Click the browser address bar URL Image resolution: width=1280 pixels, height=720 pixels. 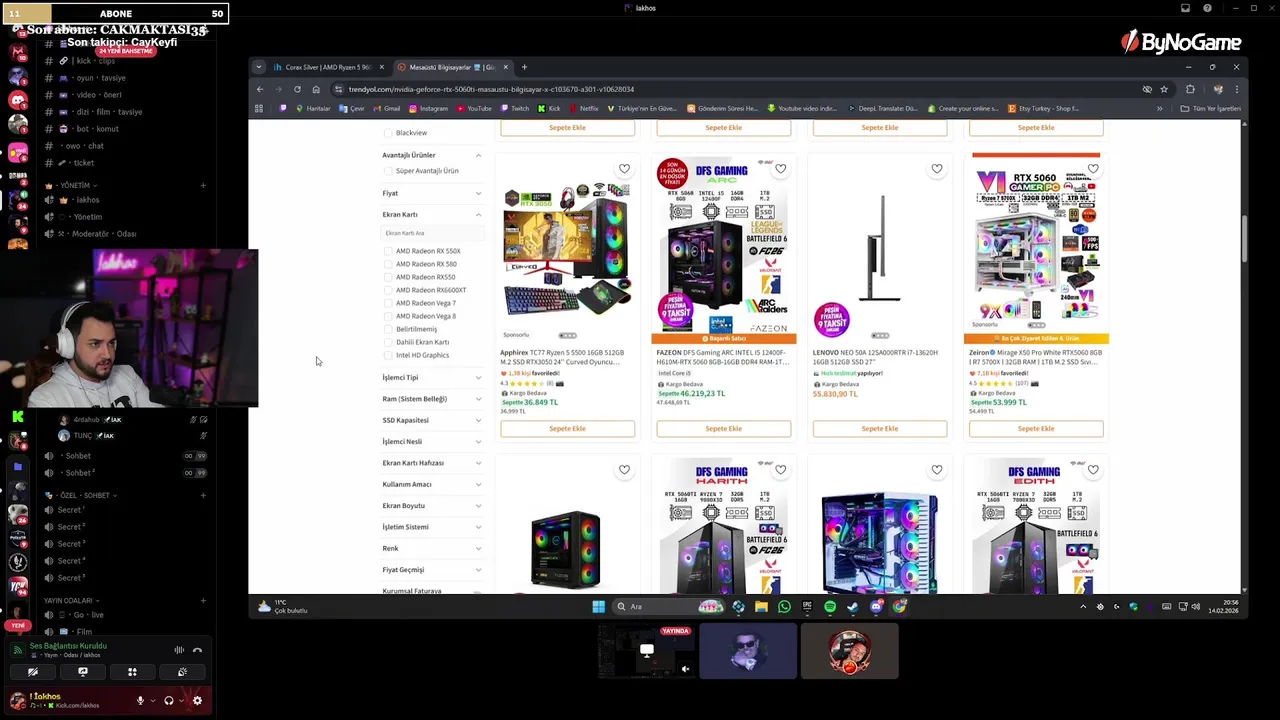490,89
